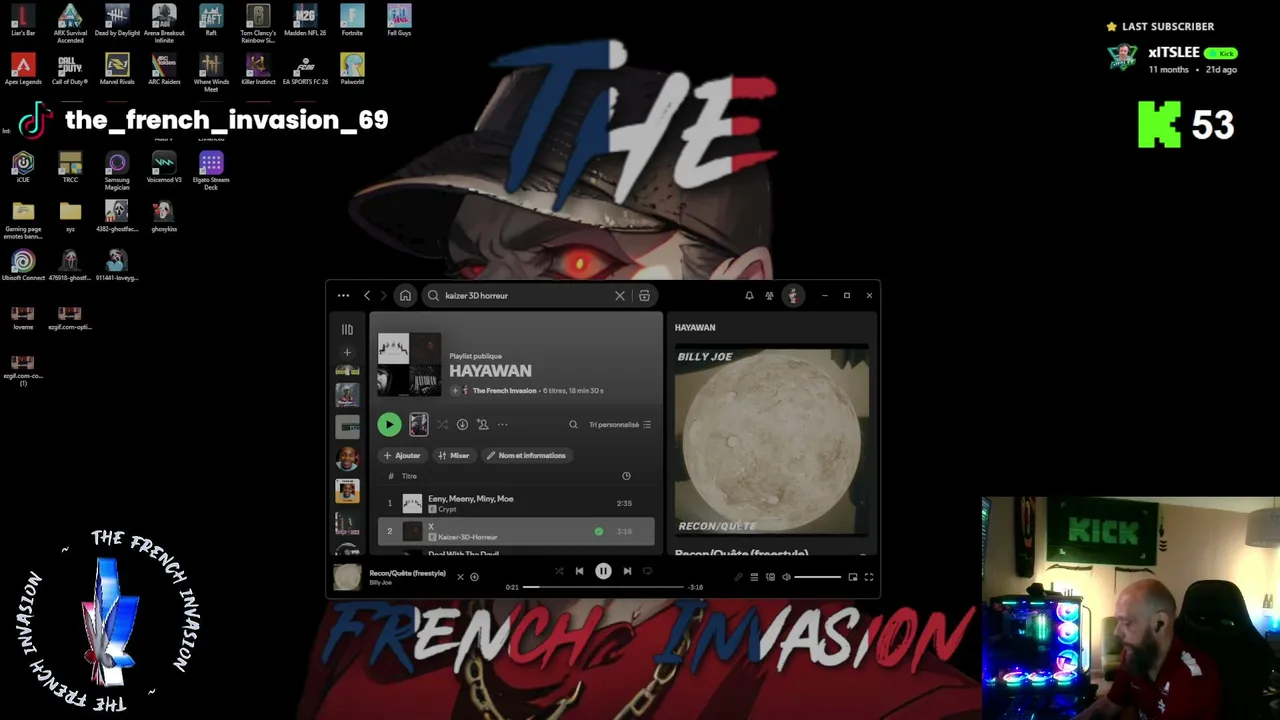
Task: Show the friends activity panel
Action: pos(769,295)
